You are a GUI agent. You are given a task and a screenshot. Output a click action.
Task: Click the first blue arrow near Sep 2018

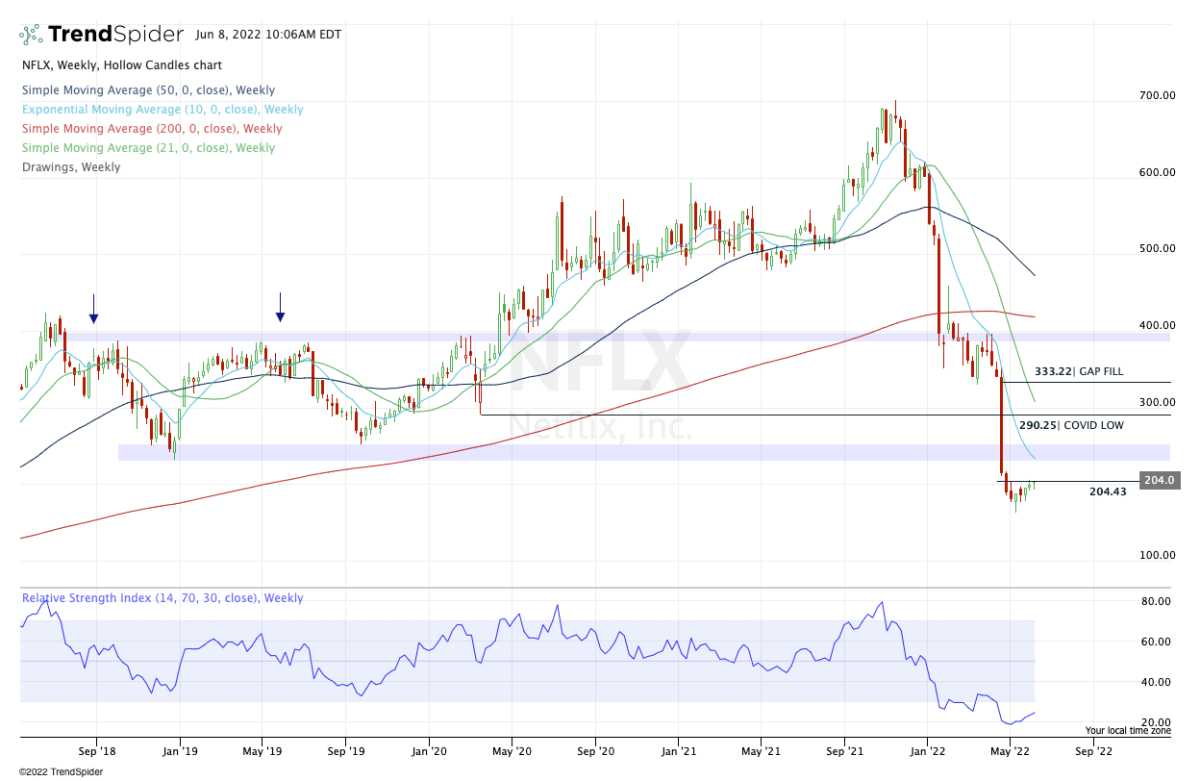coord(93,308)
